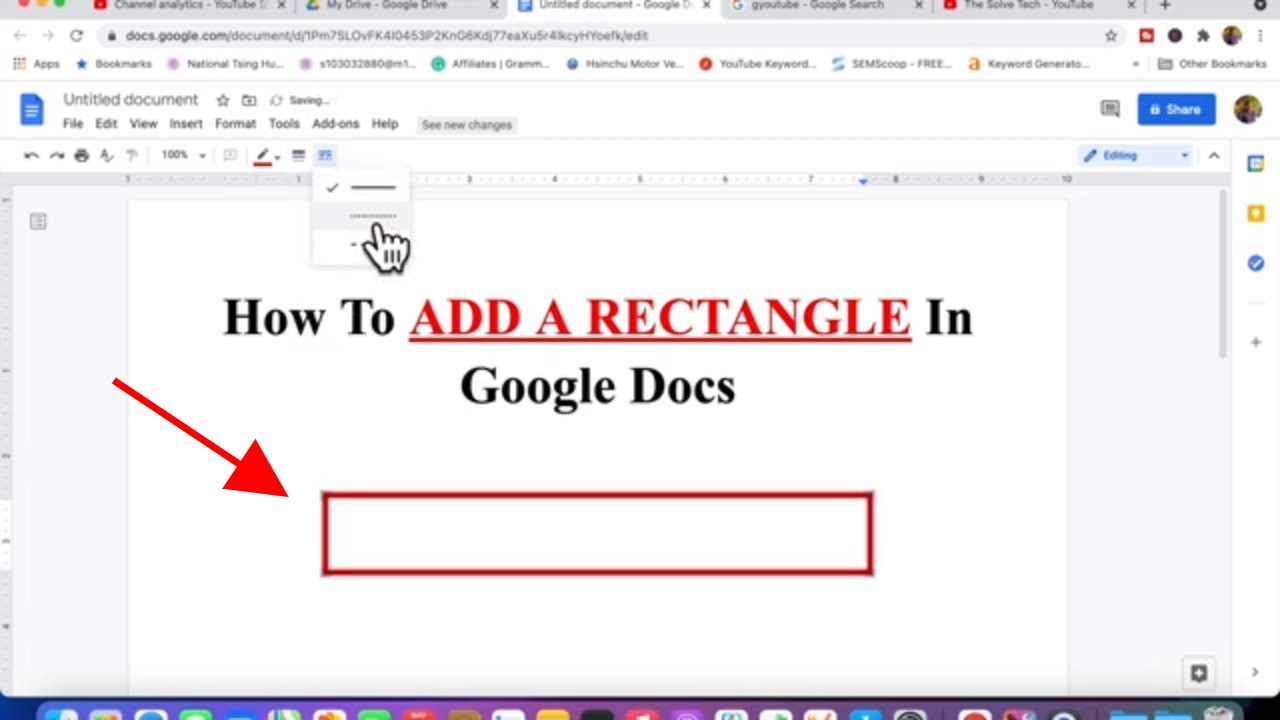Select the red rectangle drawing in document
Image resolution: width=1280 pixels, height=720 pixels.
click(597, 534)
